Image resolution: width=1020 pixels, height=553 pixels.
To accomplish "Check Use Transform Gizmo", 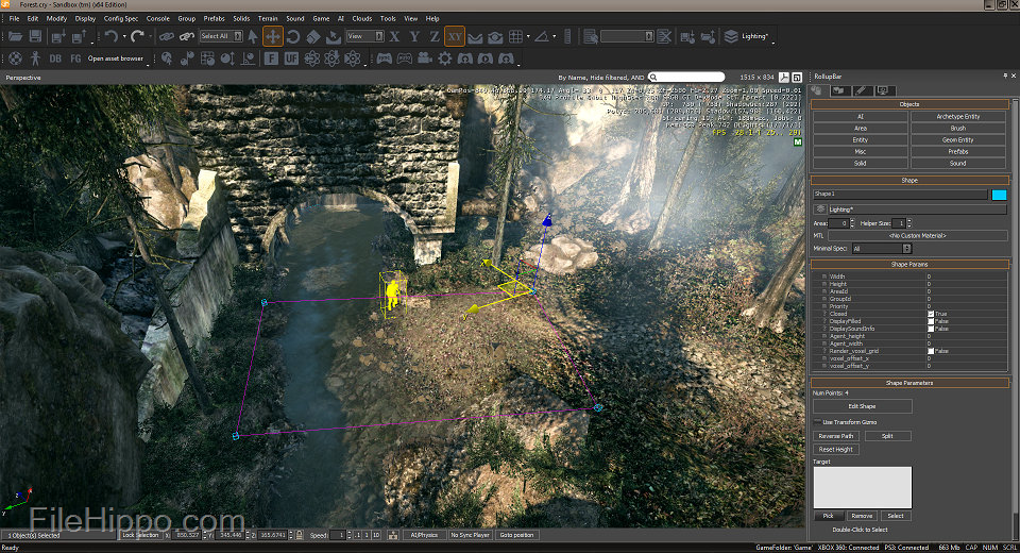I will (x=817, y=422).
